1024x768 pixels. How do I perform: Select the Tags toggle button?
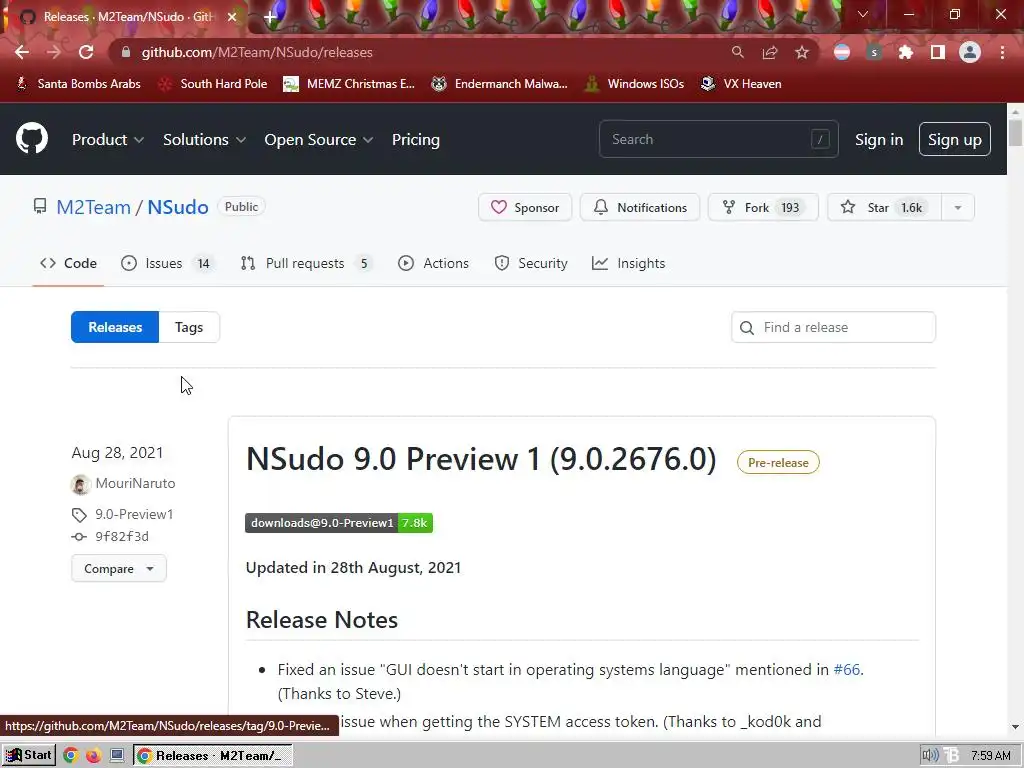pyautogui.click(x=189, y=327)
